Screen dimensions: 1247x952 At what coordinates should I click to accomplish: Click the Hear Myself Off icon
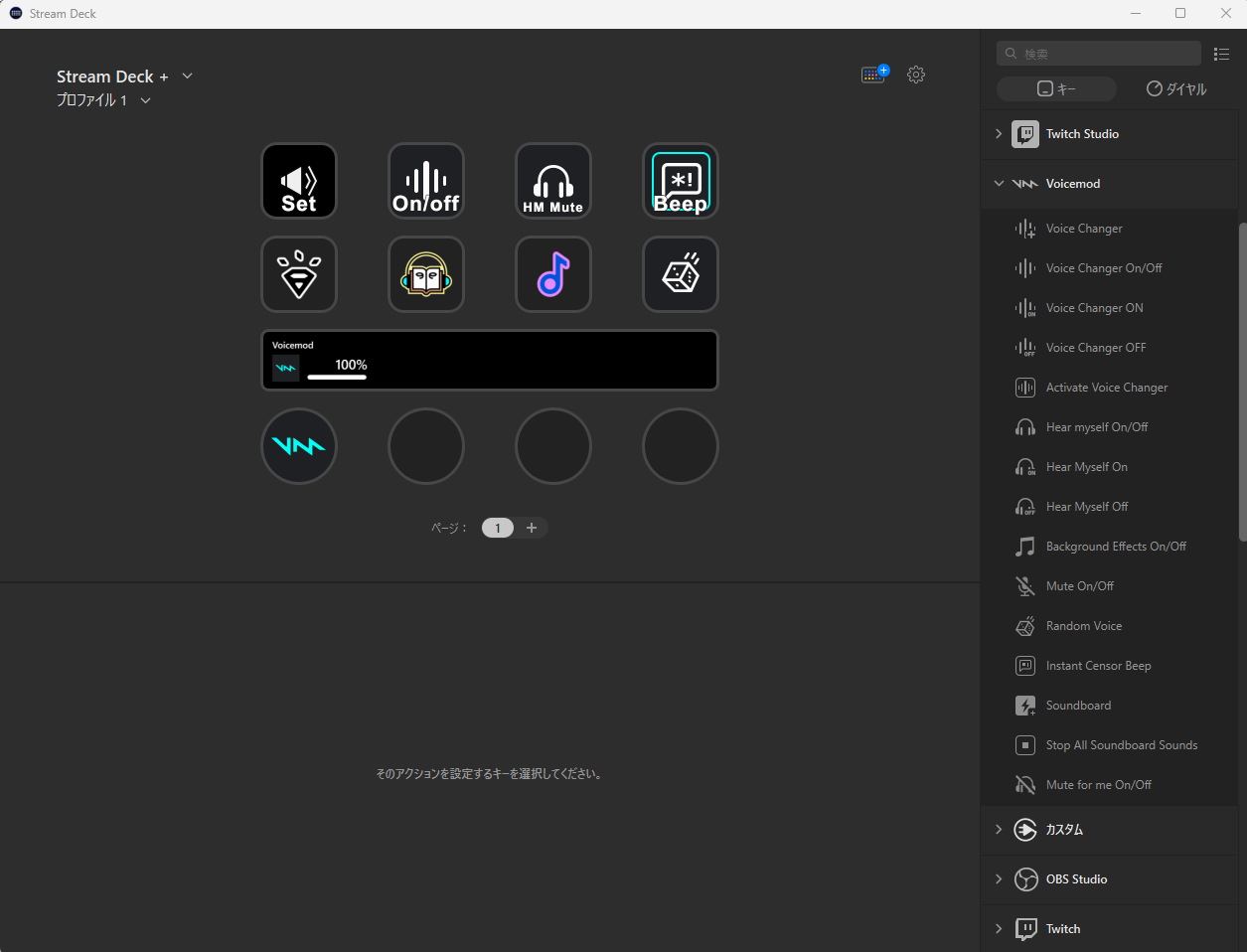tap(1025, 507)
